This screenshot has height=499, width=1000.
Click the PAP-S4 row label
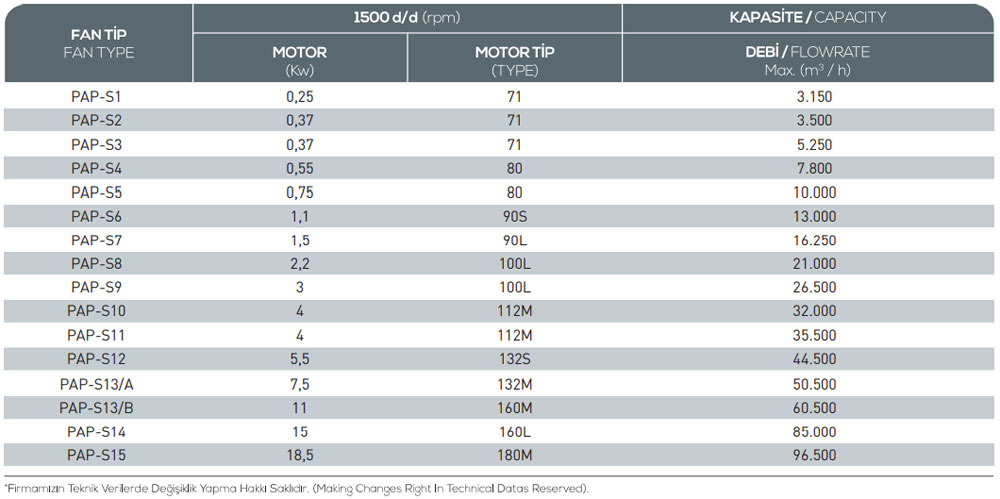96,168
